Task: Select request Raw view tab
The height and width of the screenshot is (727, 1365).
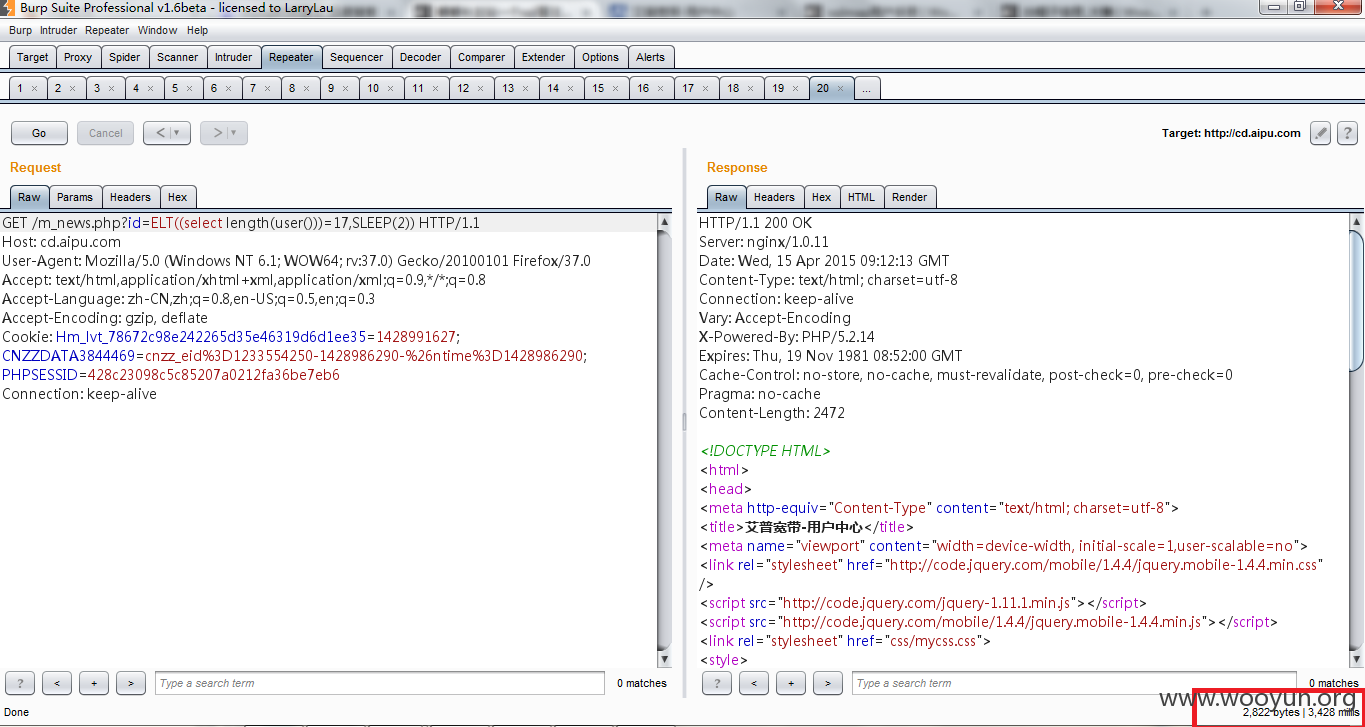Action: 29,197
